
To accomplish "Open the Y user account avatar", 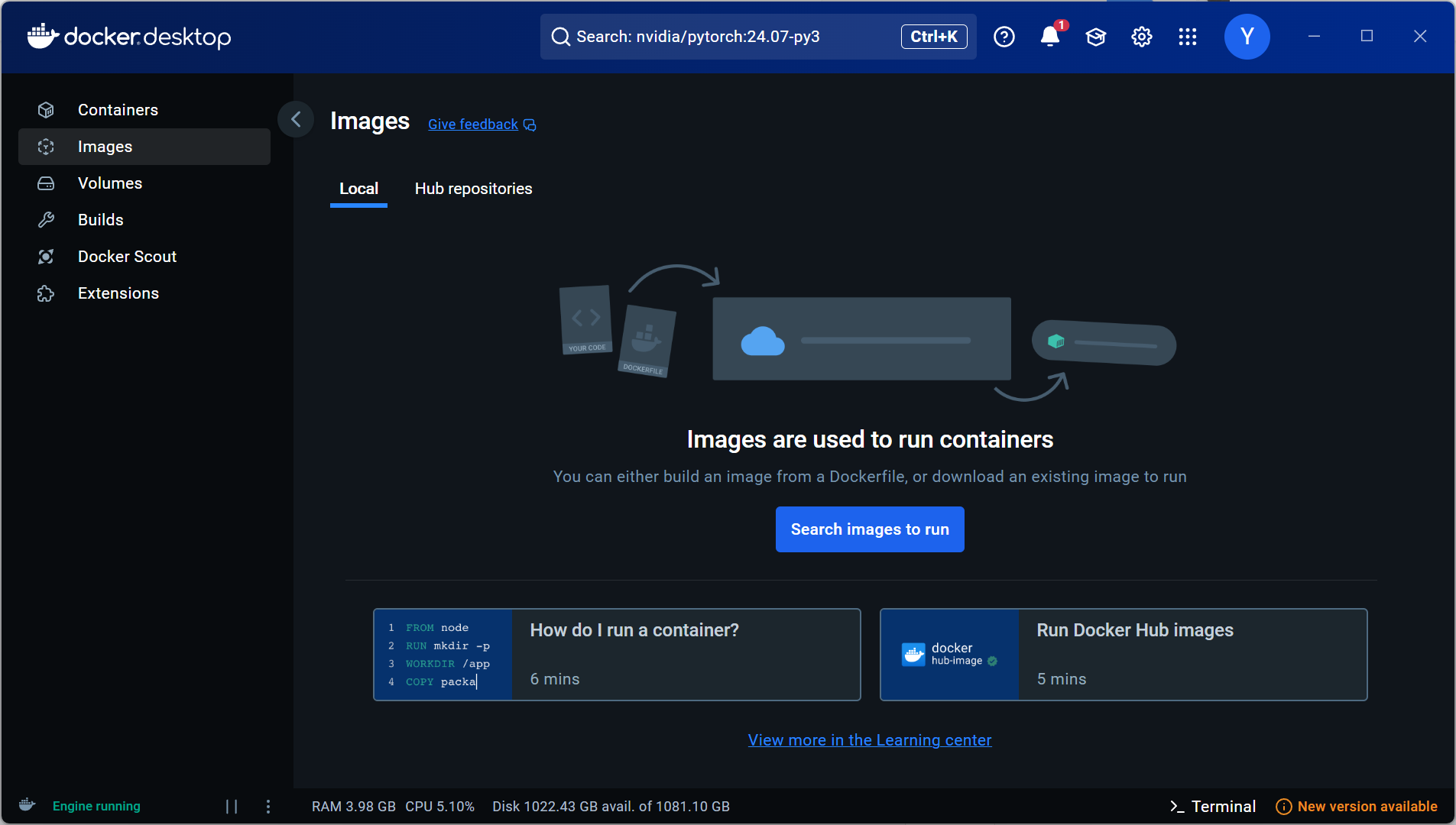I will tap(1247, 37).
